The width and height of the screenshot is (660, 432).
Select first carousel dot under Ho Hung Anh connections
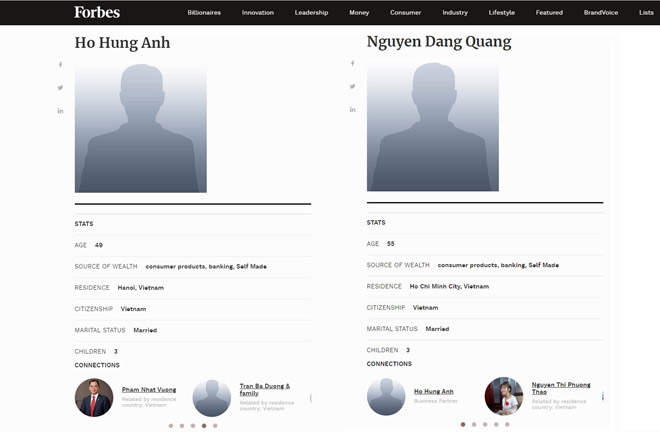170,425
